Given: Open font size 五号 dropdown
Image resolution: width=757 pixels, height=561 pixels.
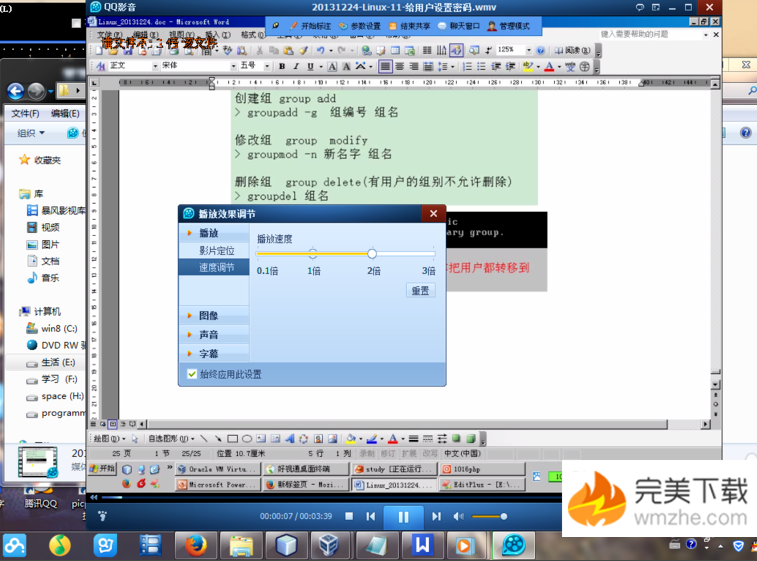Looking at the screenshot, I should point(266,66).
